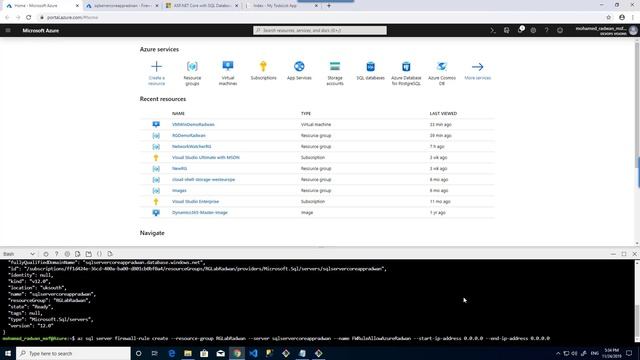
Task: Open the Cloud Shell editor braces icon
Action: (99, 254)
